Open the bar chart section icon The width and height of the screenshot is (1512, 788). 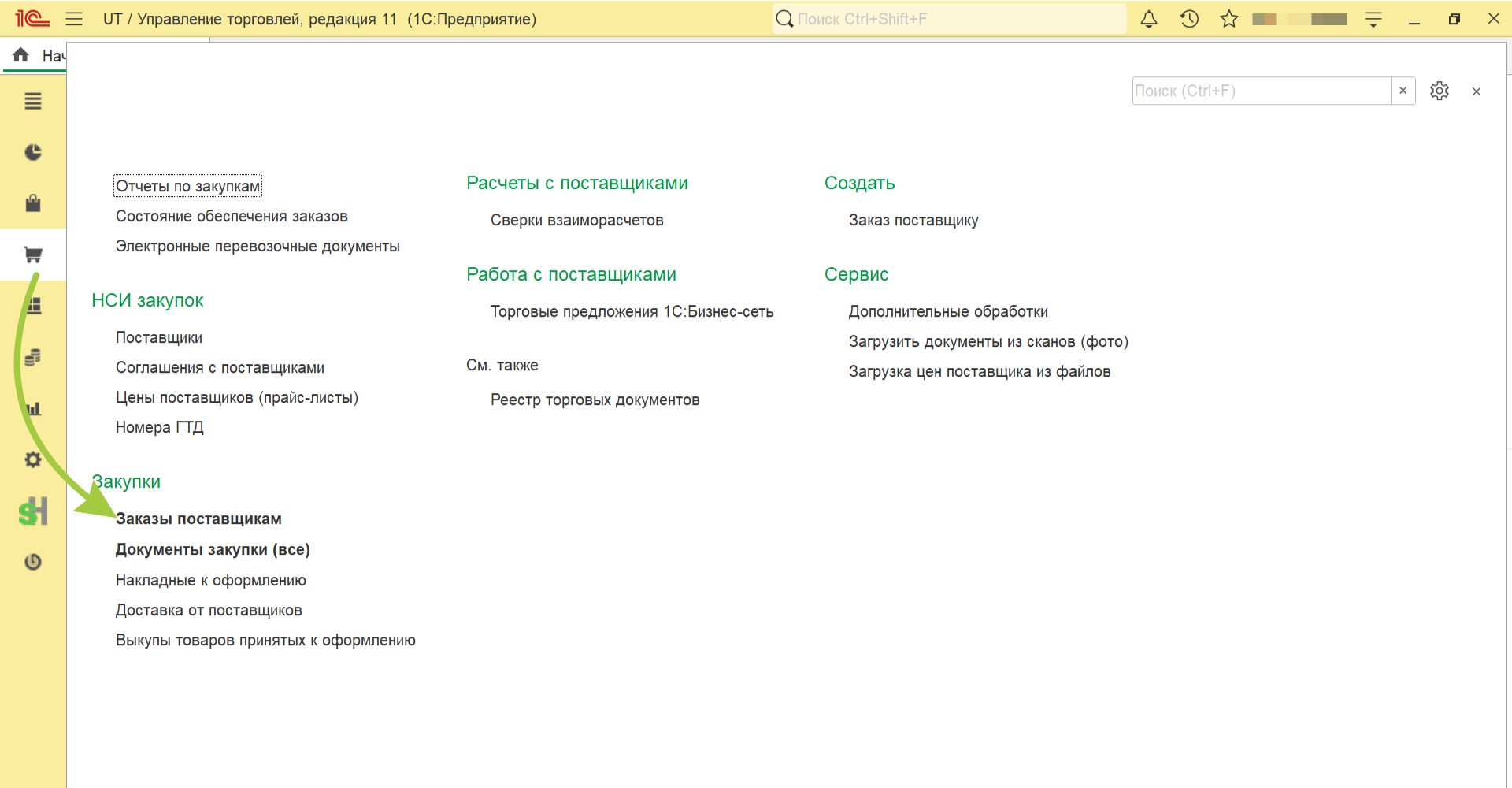[33, 408]
